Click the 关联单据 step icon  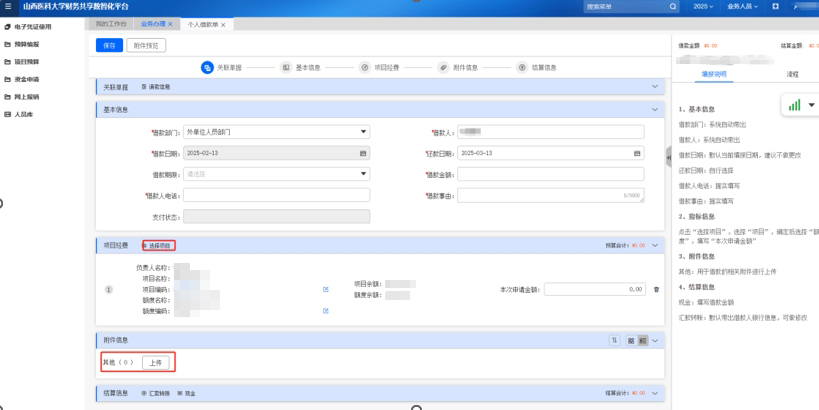pyautogui.click(x=208, y=68)
